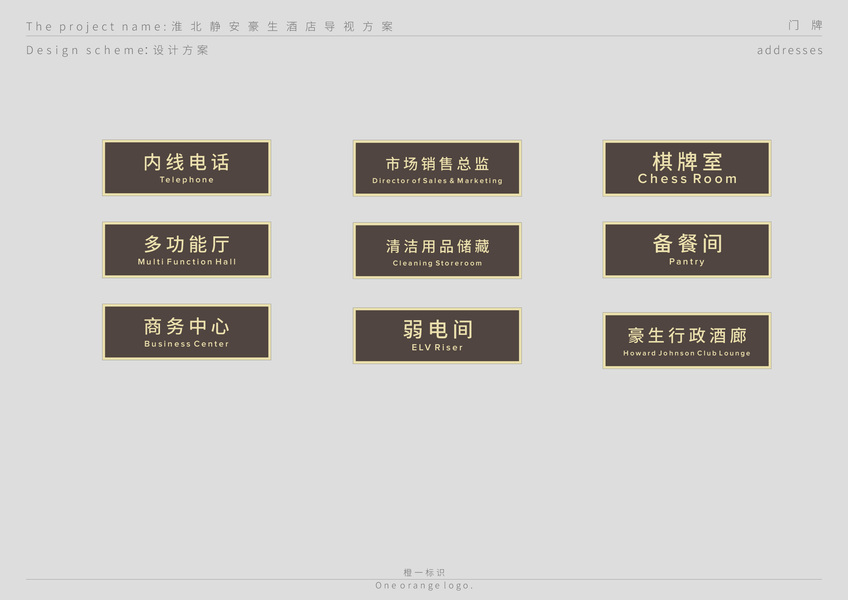848x600 pixels.
Task: Click the 'One orange logo.' footer text
Action: pos(424,585)
